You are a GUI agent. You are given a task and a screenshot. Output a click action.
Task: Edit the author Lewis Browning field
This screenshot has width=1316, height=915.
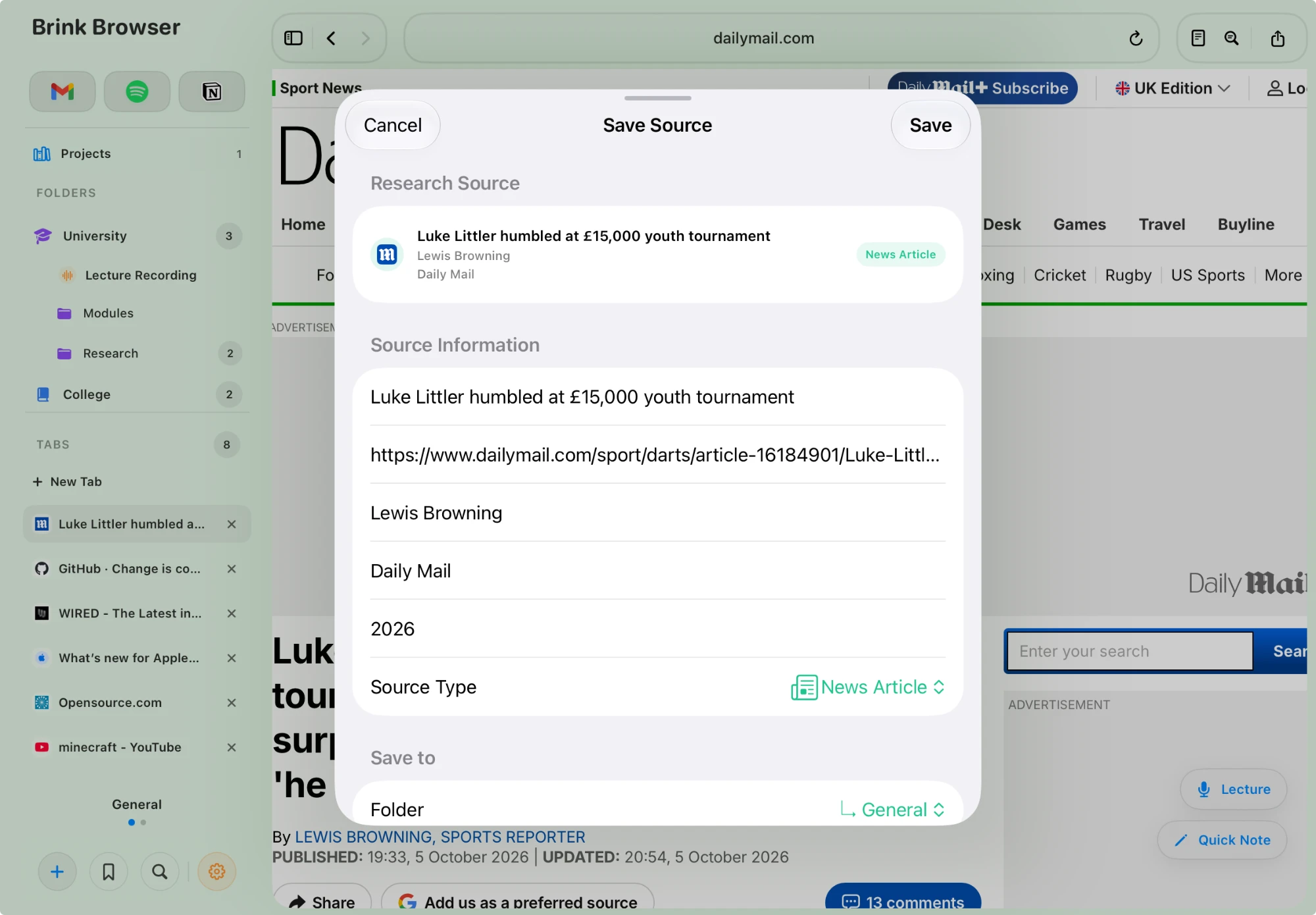click(x=658, y=513)
